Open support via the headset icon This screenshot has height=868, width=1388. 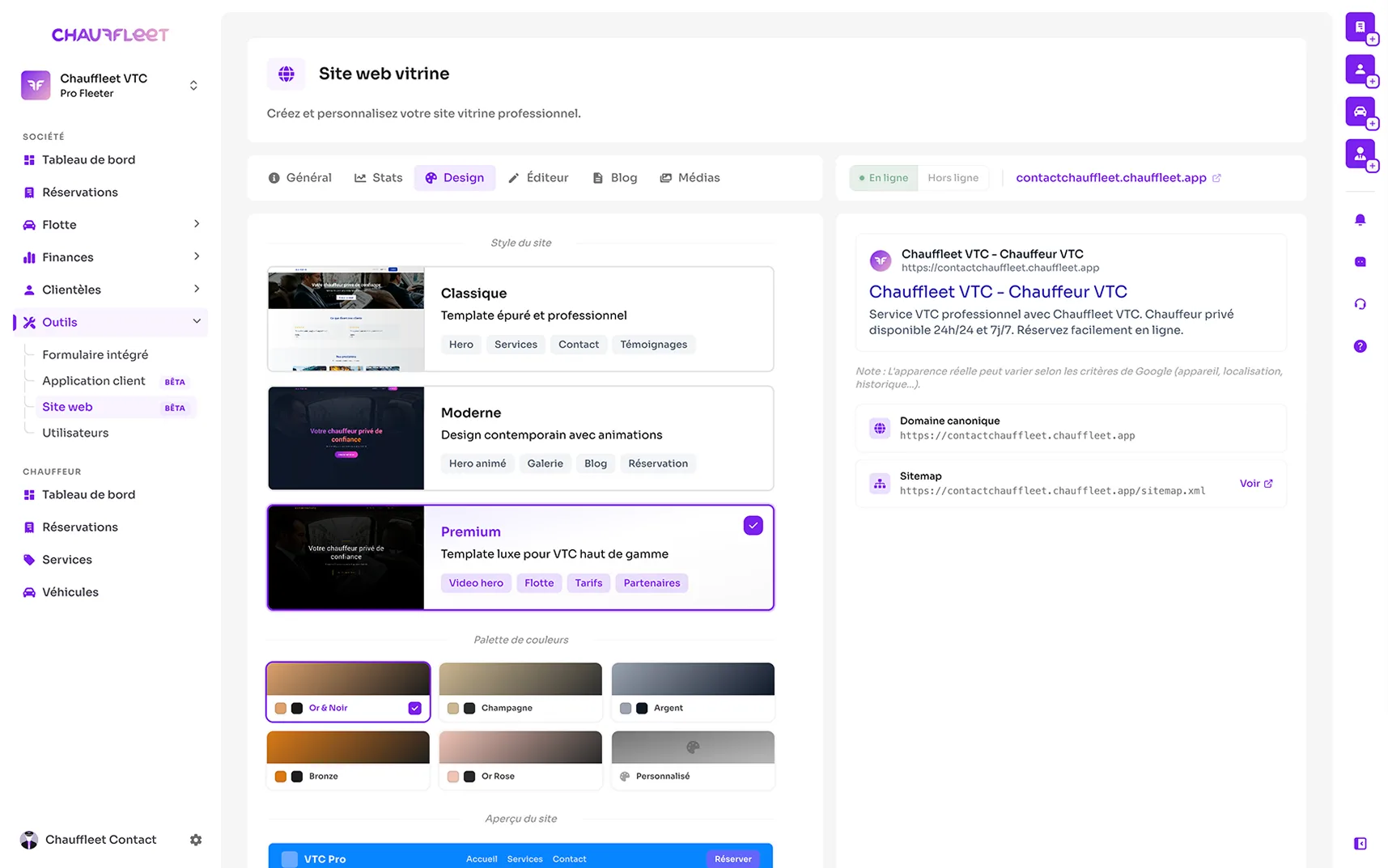[1360, 304]
